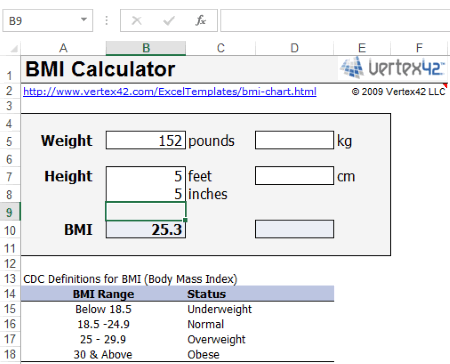Open the Name Box dropdown arrow

coord(84,20)
